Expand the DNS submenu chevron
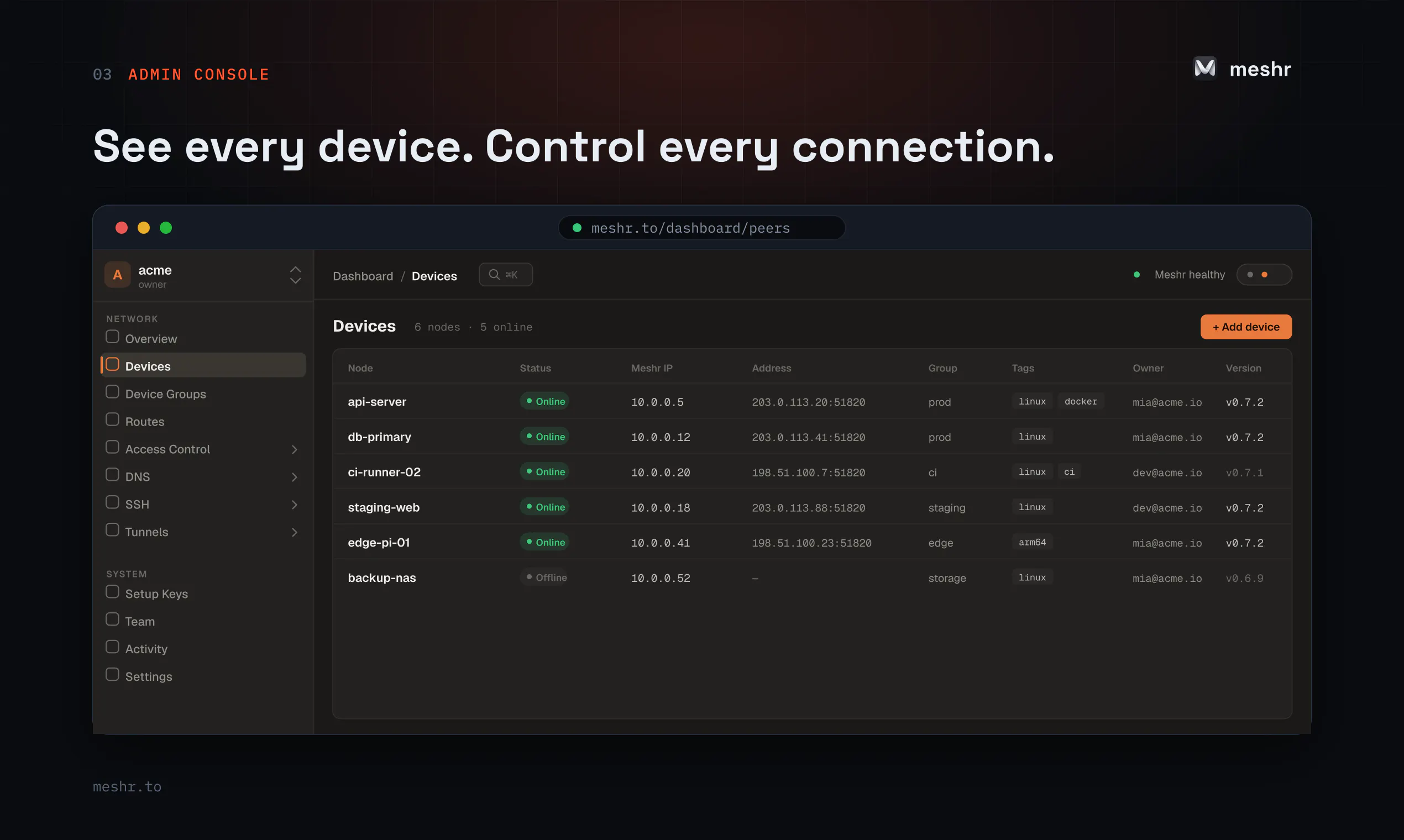This screenshot has width=1404, height=840. click(295, 477)
